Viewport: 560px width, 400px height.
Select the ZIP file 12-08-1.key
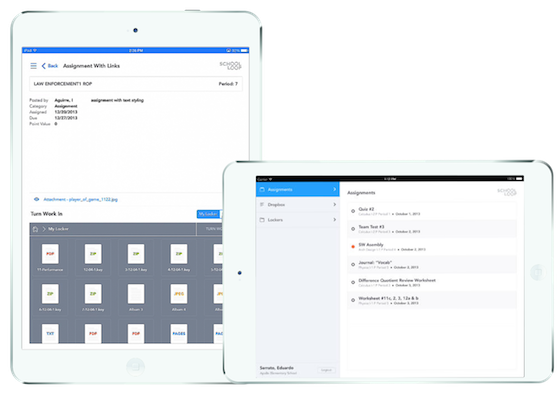[93, 258]
